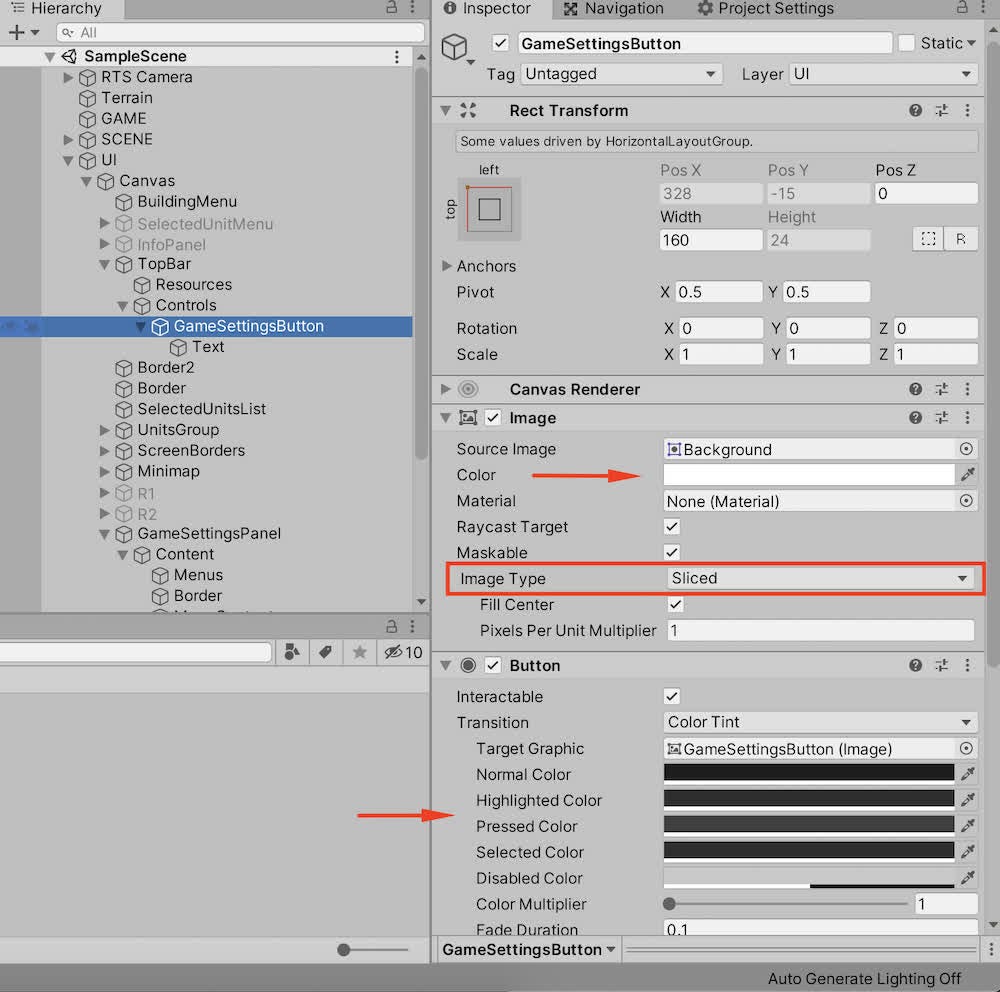Click Auto Generate Lighting Off
The image size is (1000, 992).
pyautogui.click(x=865, y=979)
